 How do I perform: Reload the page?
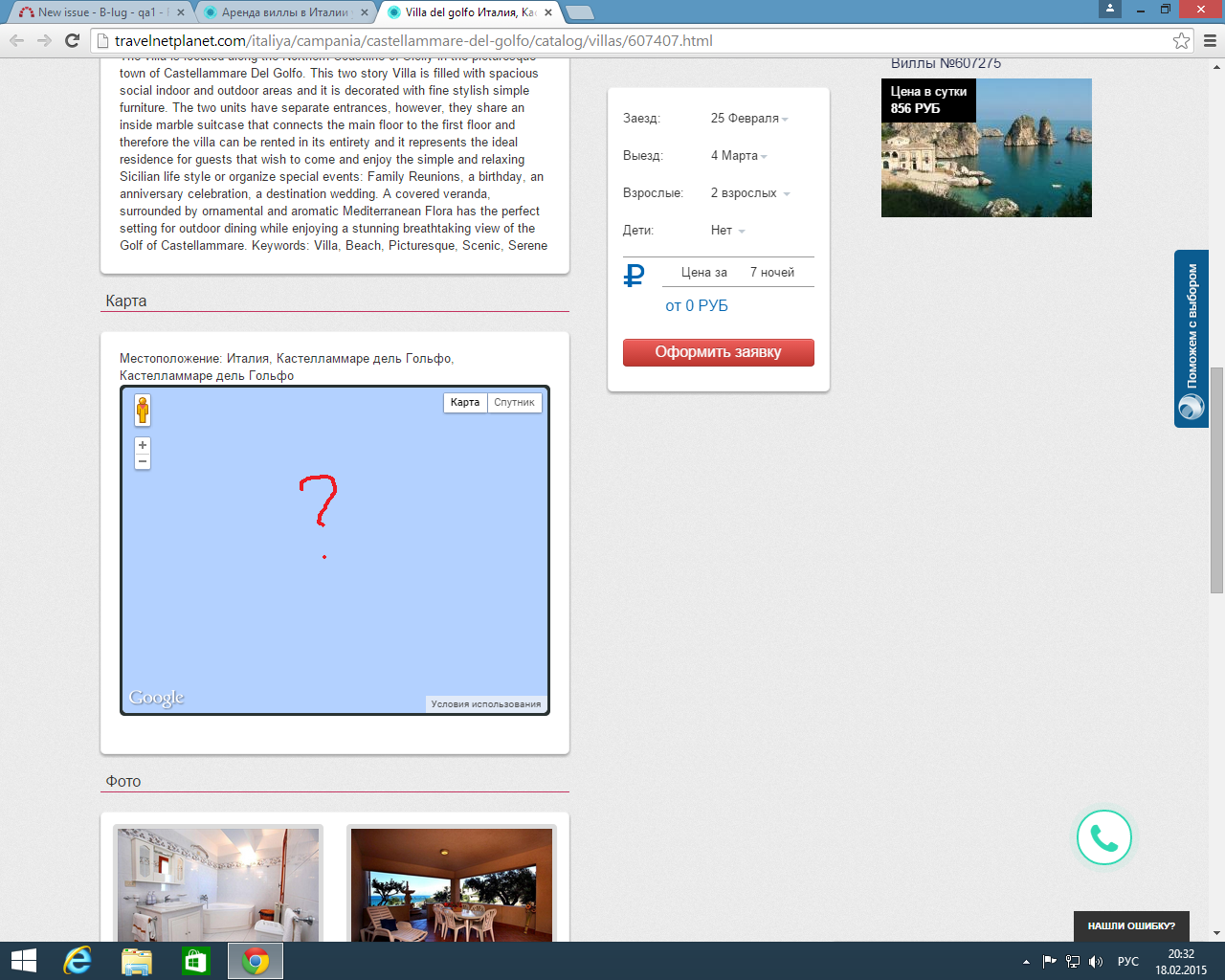click(x=72, y=40)
